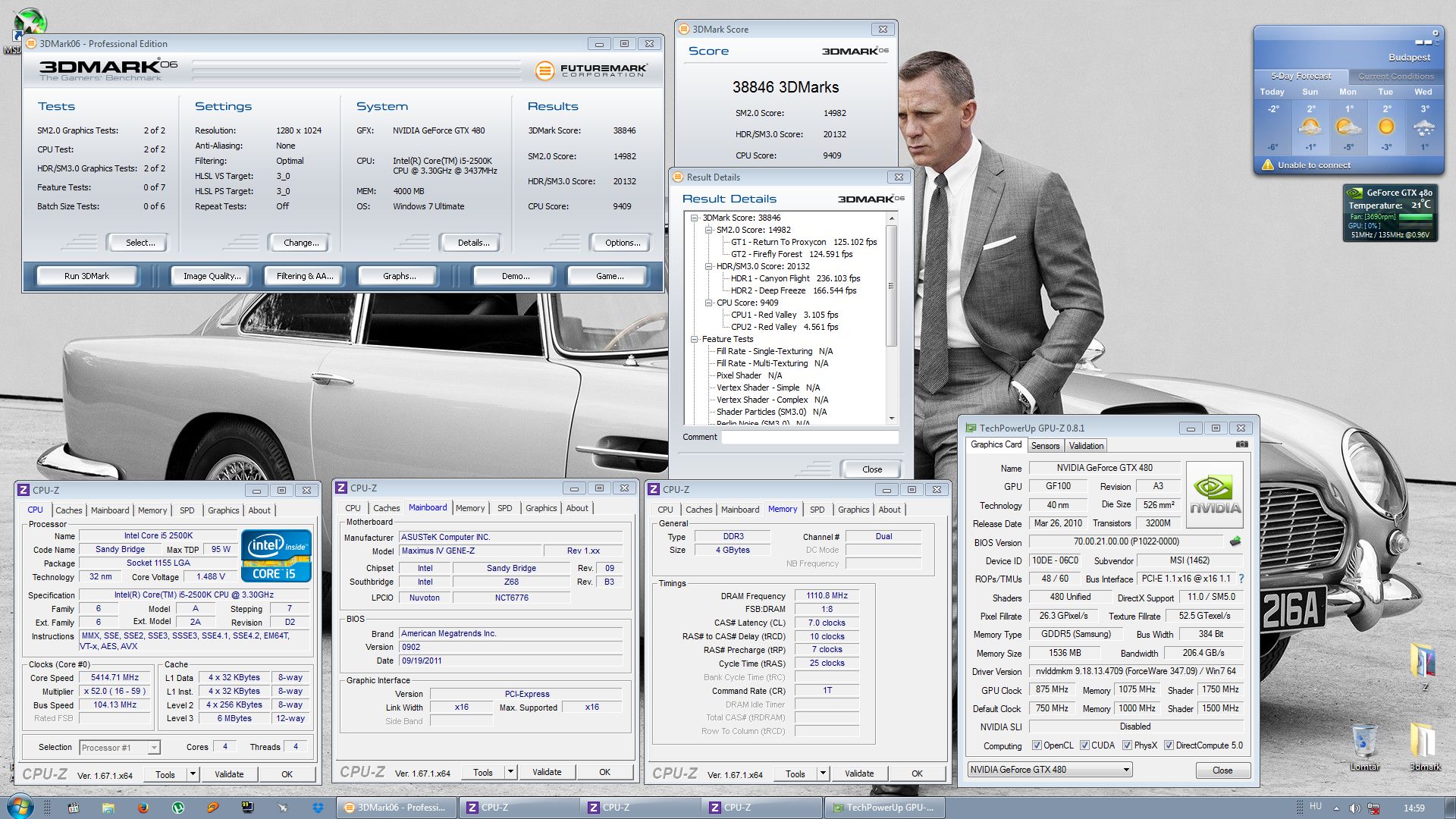Click the volume speaker tray icon
1456x819 pixels.
pos(1355,808)
